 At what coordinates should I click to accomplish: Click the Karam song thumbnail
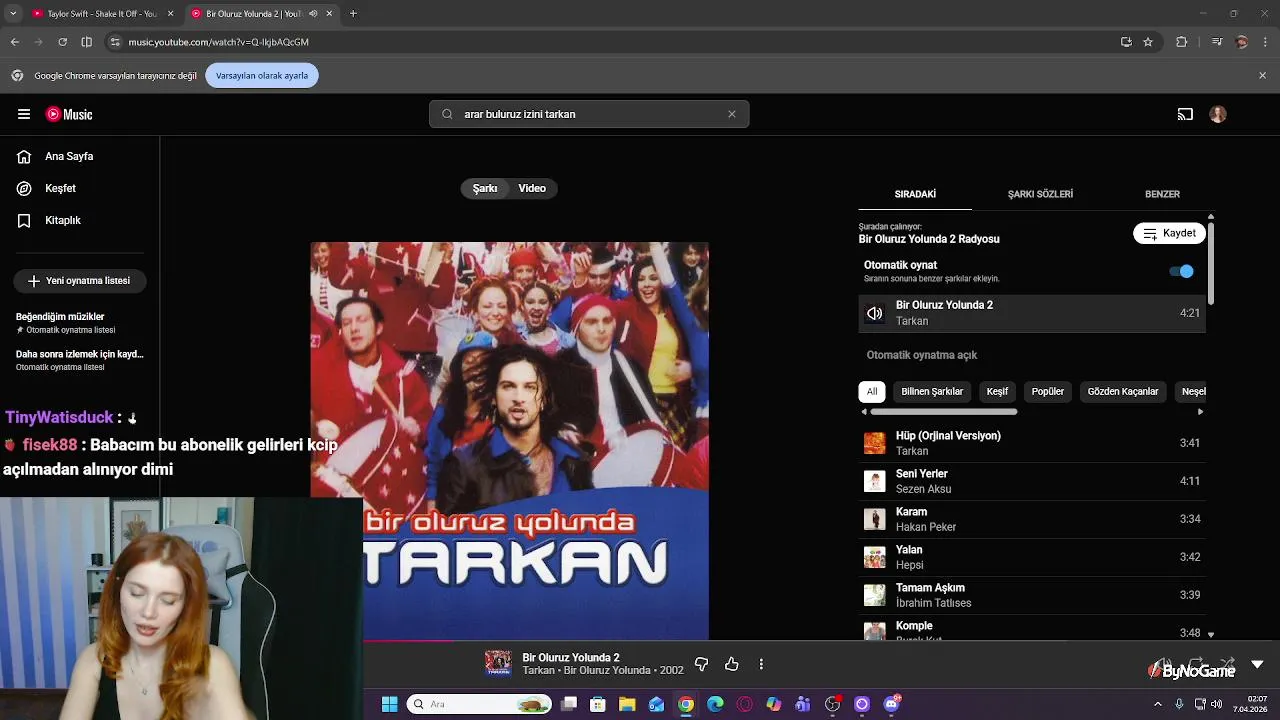coord(875,519)
